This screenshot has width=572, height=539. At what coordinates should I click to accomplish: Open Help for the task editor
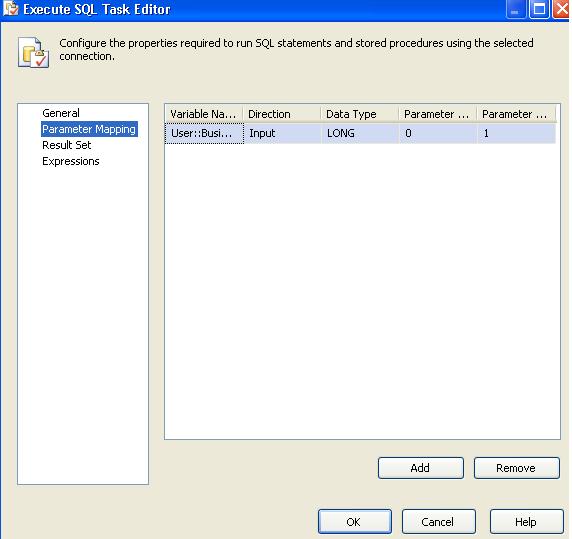point(527,521)
